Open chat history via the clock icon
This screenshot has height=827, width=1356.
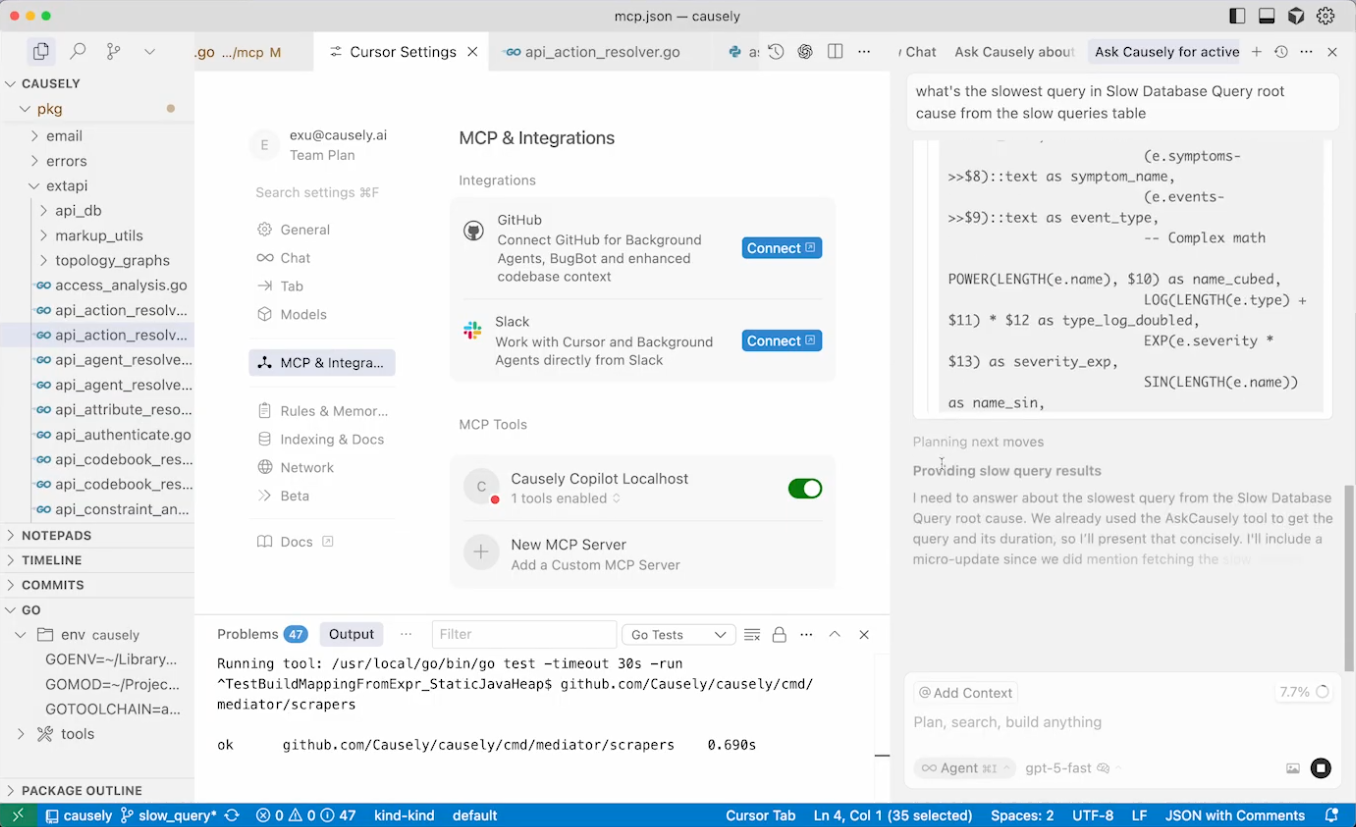1280,51
